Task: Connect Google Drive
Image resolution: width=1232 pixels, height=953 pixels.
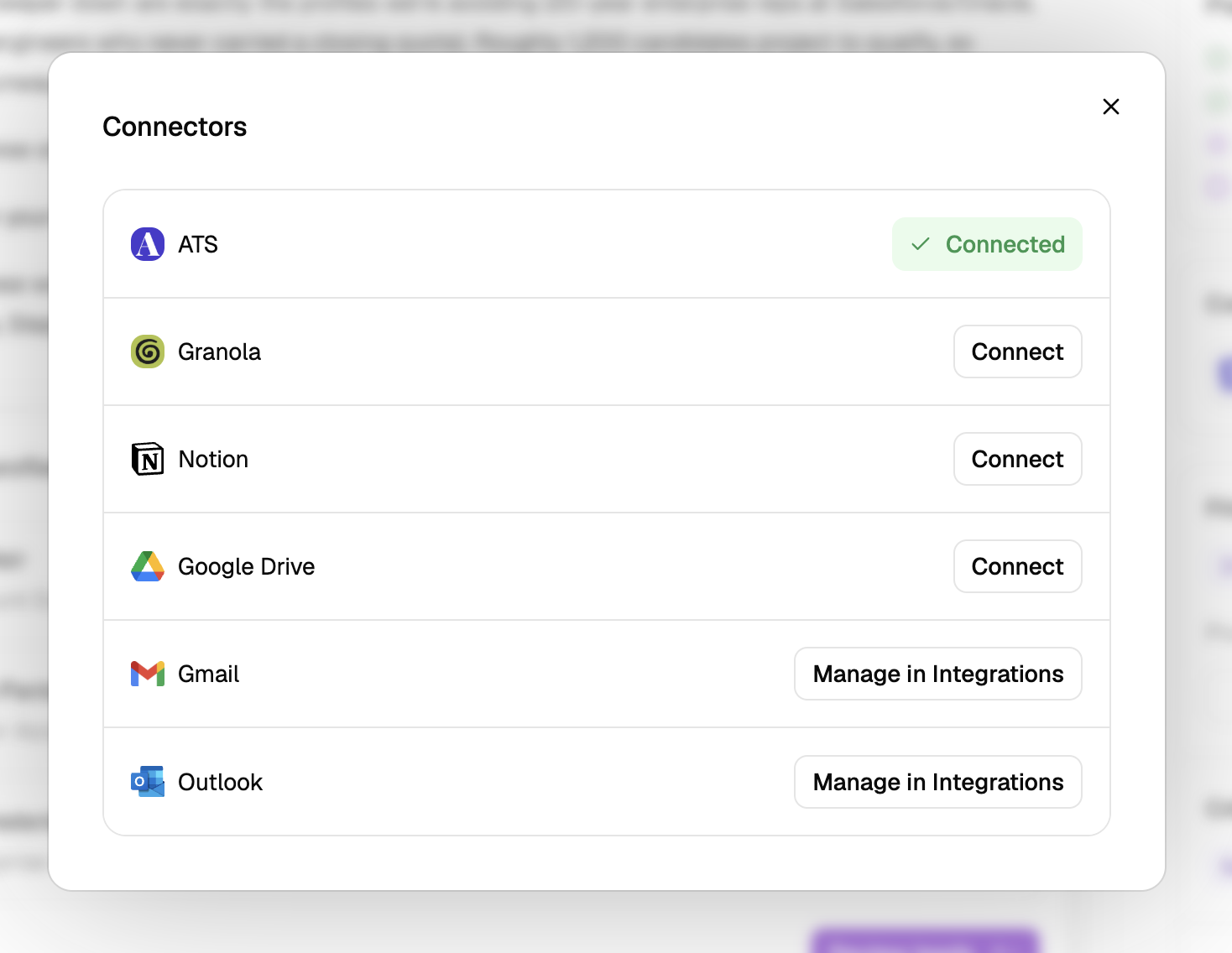Action: point(1018,566)
